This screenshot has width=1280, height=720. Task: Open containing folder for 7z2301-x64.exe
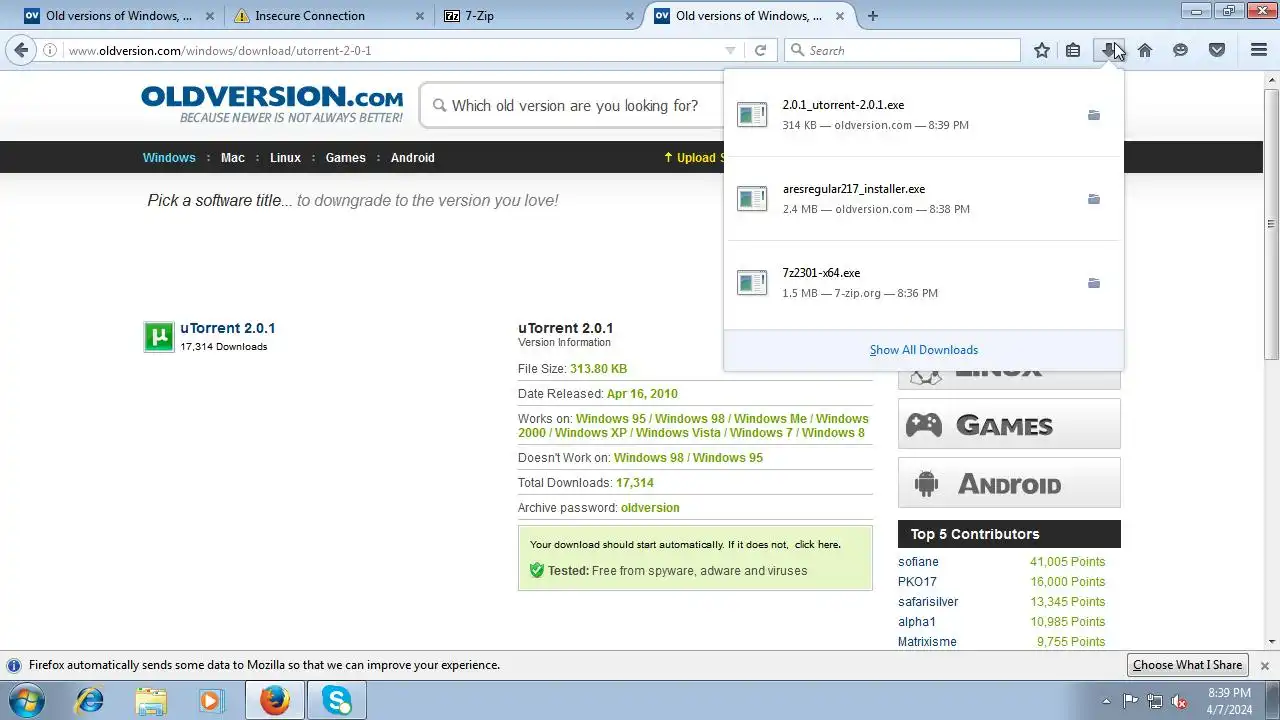tap(1094, 283)
